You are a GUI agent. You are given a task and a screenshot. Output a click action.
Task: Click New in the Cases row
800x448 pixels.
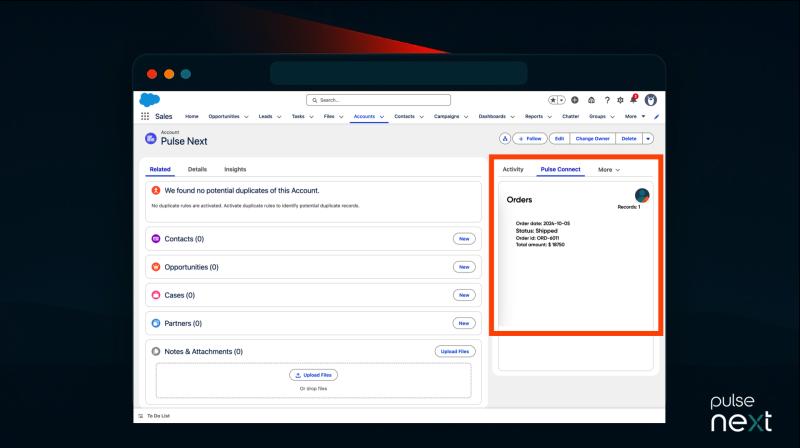tap(464, 295)
